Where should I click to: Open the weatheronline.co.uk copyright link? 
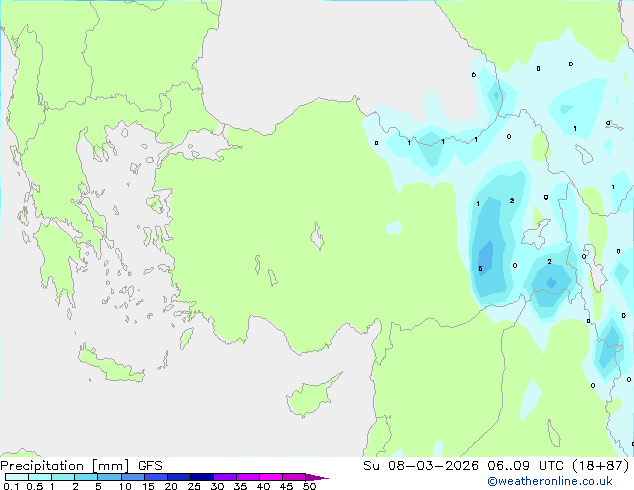[550, 481]
